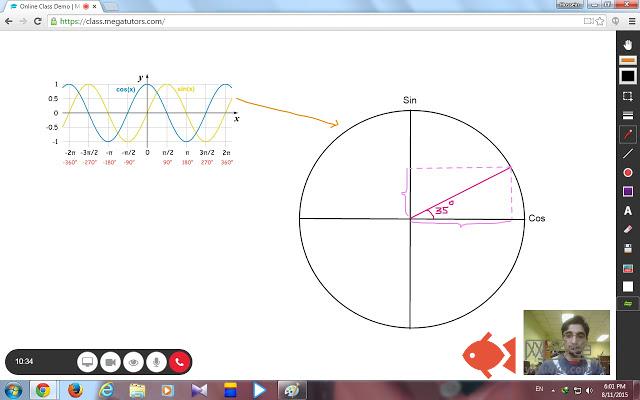The width and height of the screenshot is (640, 400).
Task: Select the red circle shape tool
Action: tap(627, 172)
